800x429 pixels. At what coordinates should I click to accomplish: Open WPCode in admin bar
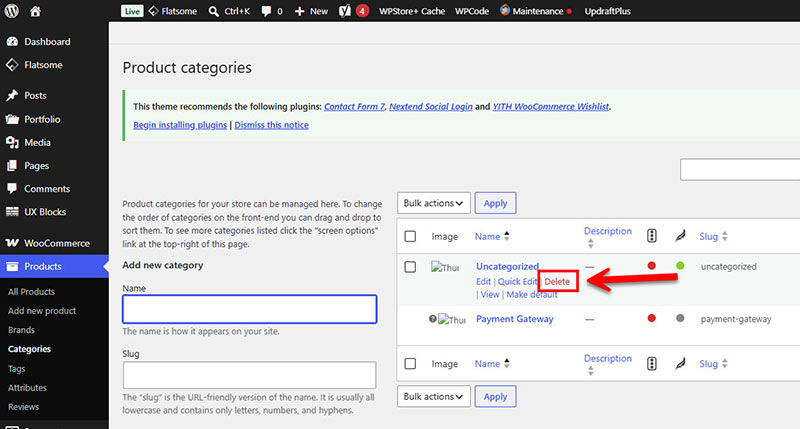(x=472, y=11)
